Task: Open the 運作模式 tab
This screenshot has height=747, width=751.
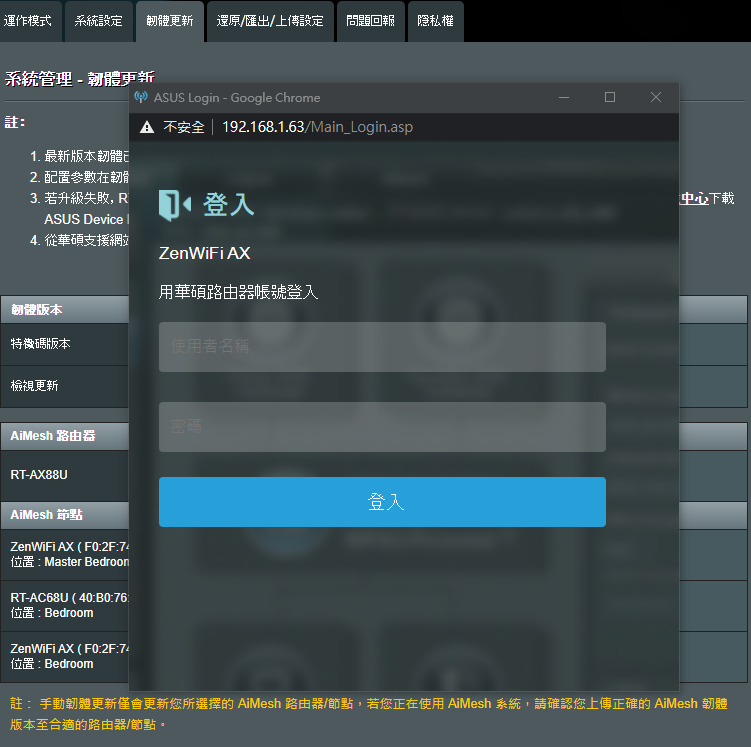Action: click(x=30, y=21)
